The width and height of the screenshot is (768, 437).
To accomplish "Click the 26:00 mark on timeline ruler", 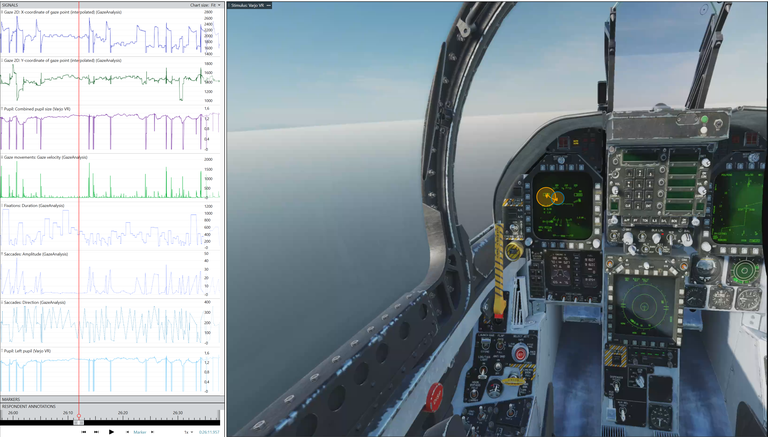I will (13, 413).
